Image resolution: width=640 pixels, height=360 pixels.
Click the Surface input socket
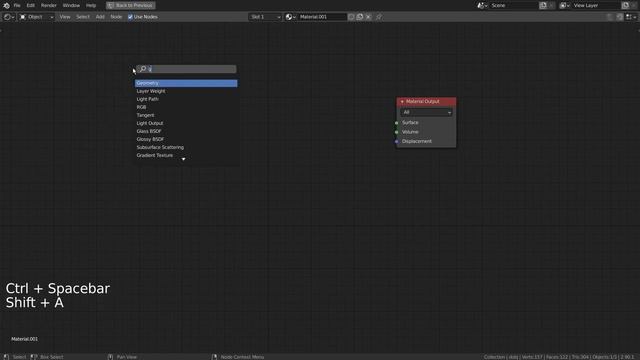point(396,123)
